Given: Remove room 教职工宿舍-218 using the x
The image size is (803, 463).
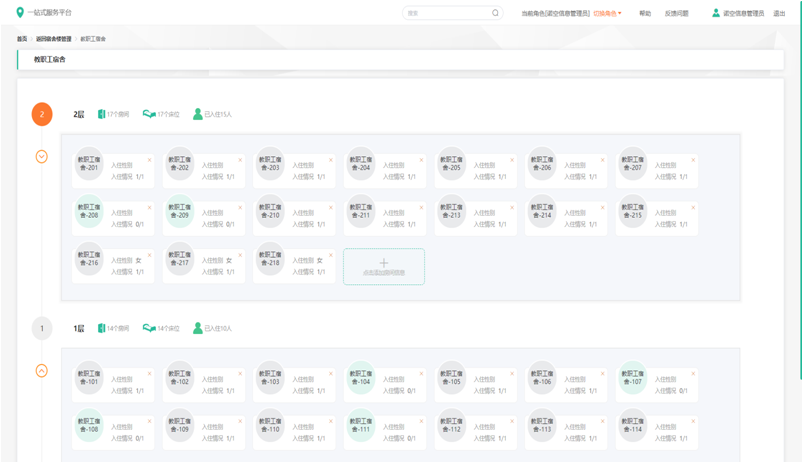Looking at the screenshot, I should [331, 255].
